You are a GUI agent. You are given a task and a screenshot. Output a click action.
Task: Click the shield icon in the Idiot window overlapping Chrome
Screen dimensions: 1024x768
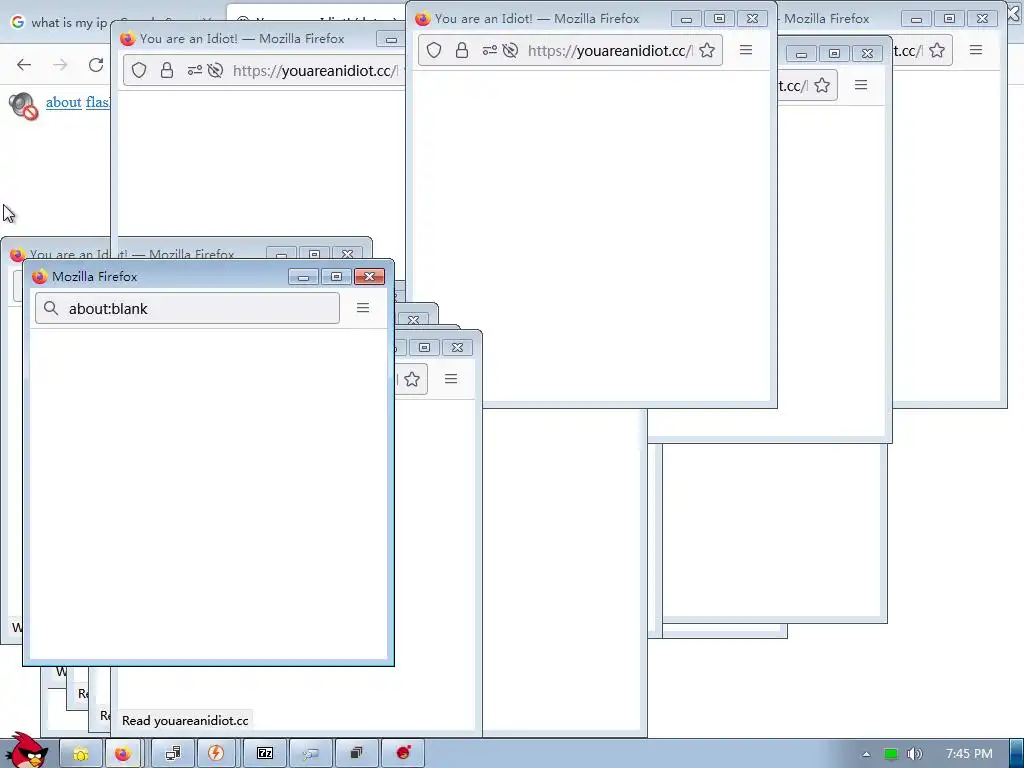[x=138, y=70]
